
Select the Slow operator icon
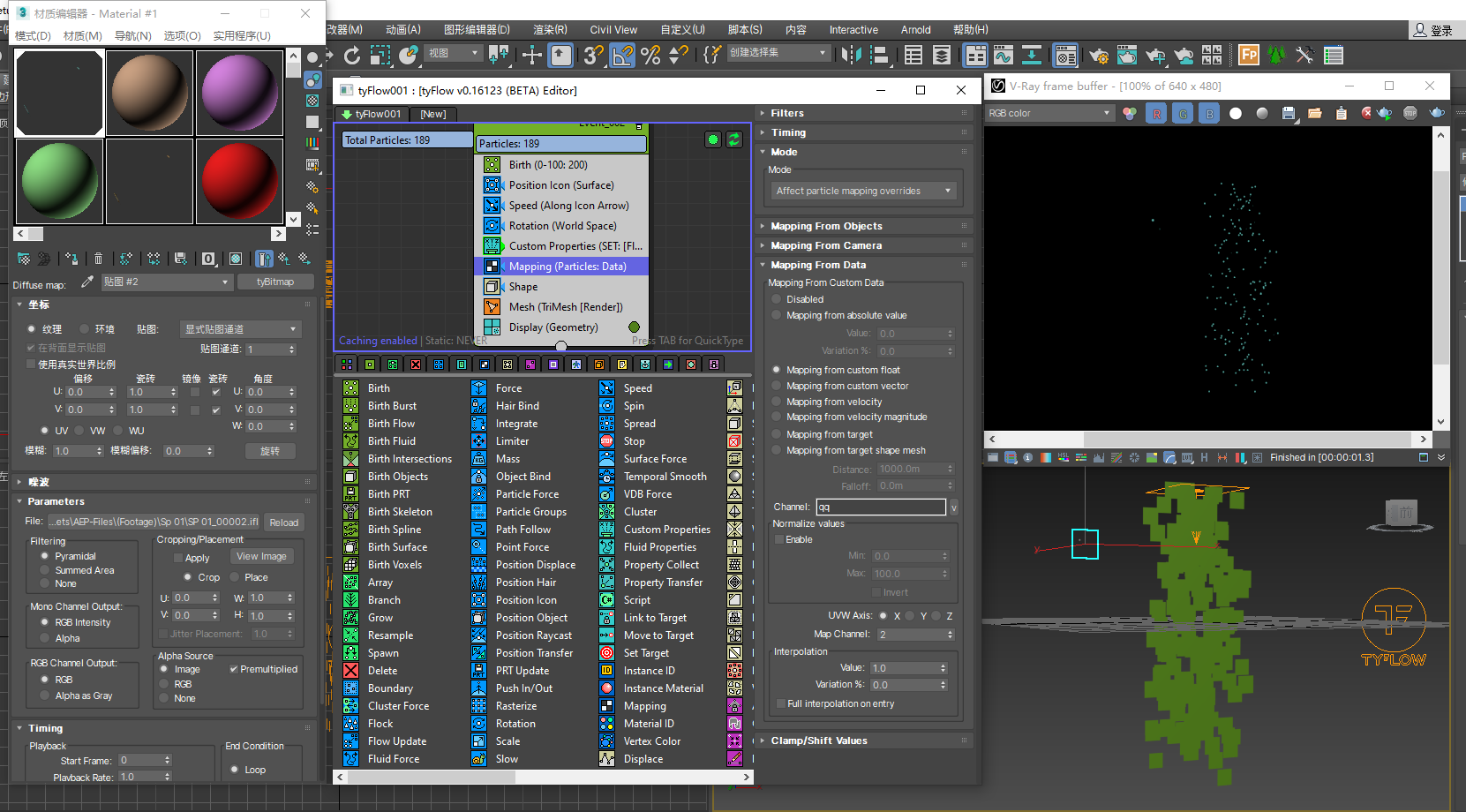click(x=478, y=759)
